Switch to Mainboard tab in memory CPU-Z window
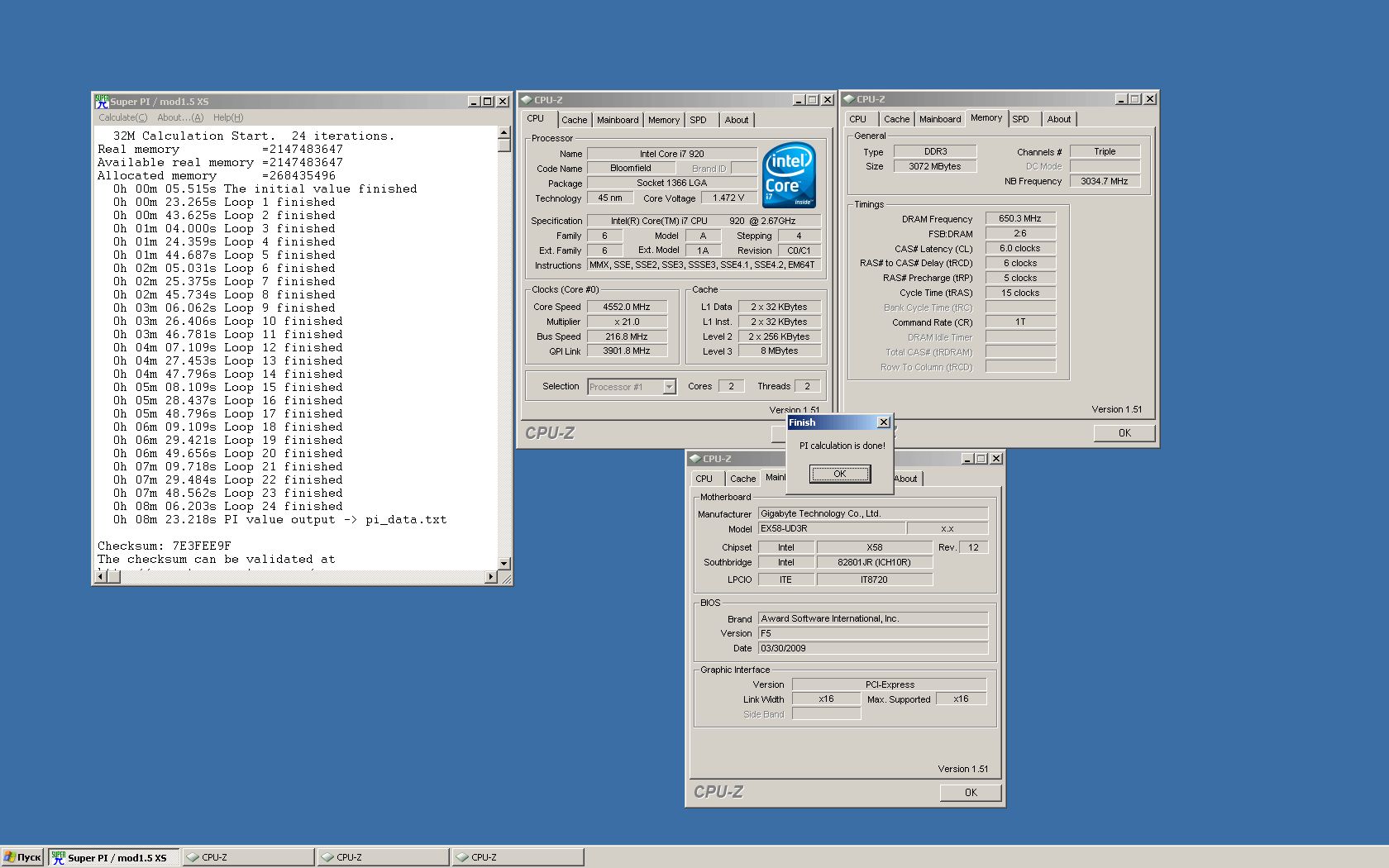 [940, 119]
